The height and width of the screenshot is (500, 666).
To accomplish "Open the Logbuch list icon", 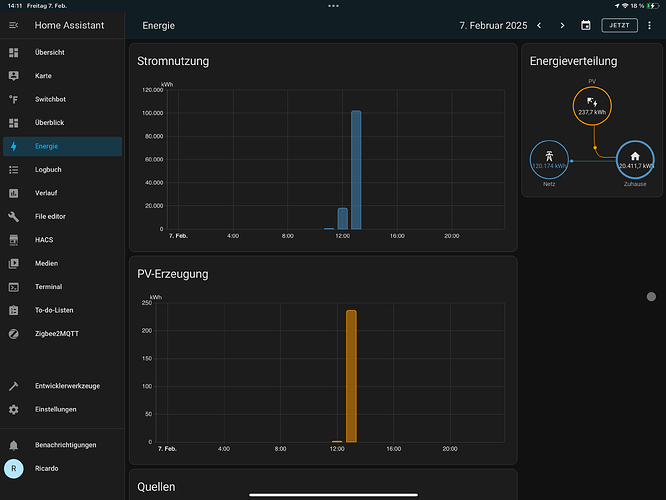I will tap(14, 169).
